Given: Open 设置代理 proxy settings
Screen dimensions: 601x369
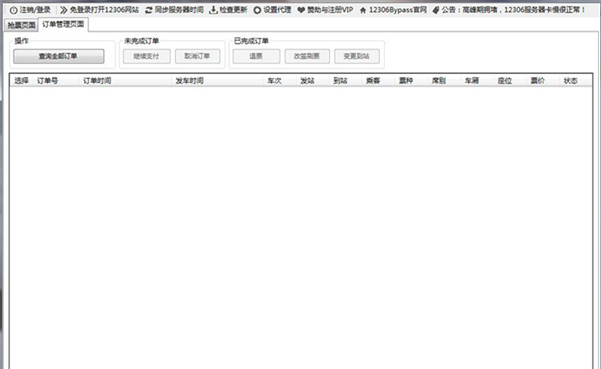Looking at the screenshot, I should (273, 10).
